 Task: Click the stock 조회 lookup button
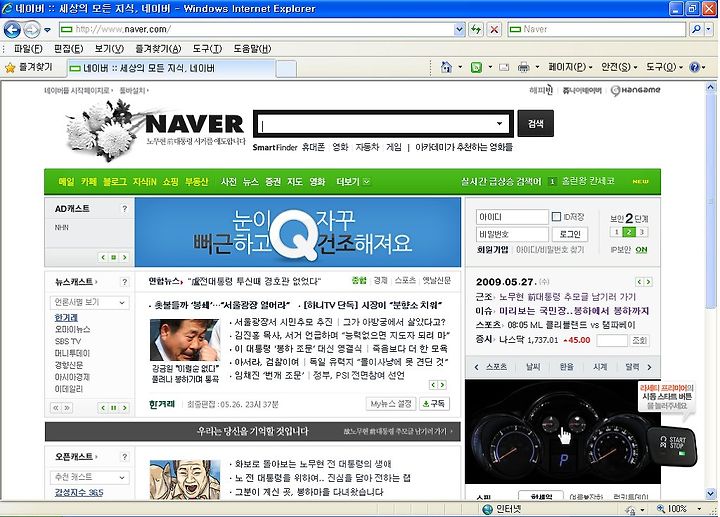639,340
